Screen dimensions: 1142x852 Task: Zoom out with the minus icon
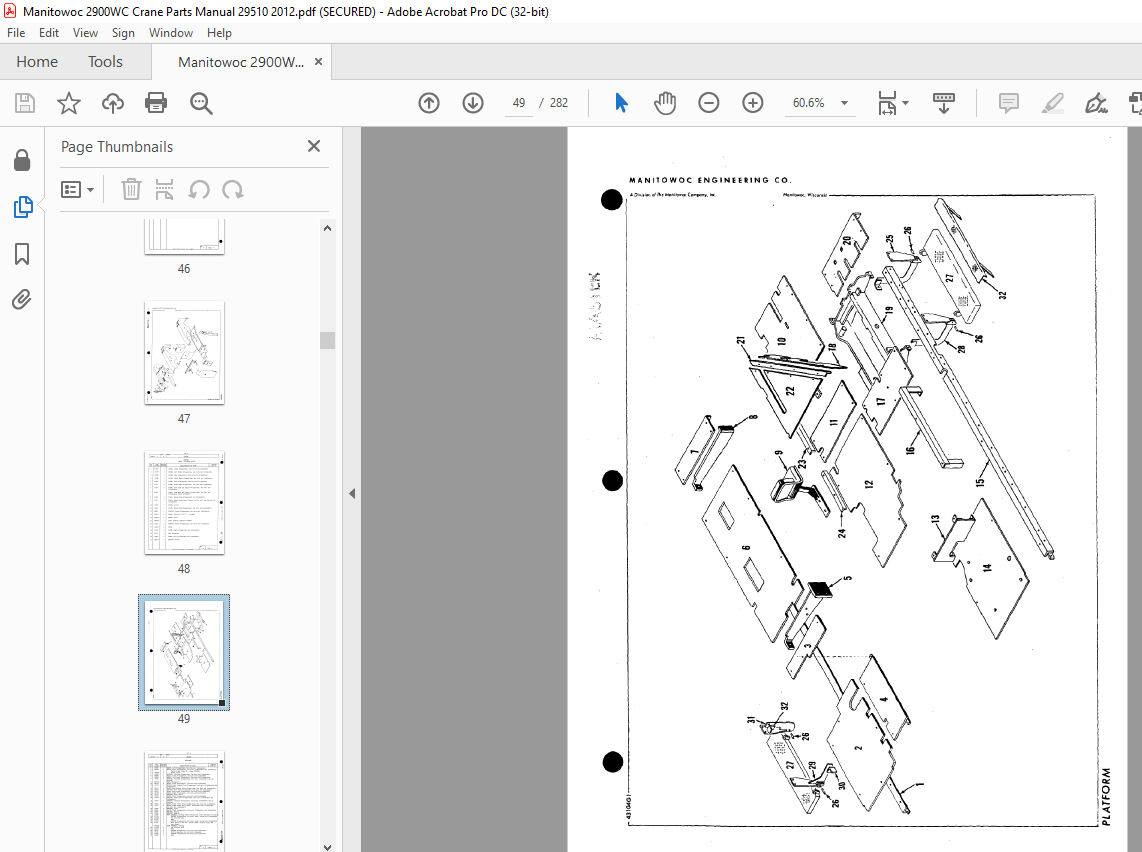point(708,103)
